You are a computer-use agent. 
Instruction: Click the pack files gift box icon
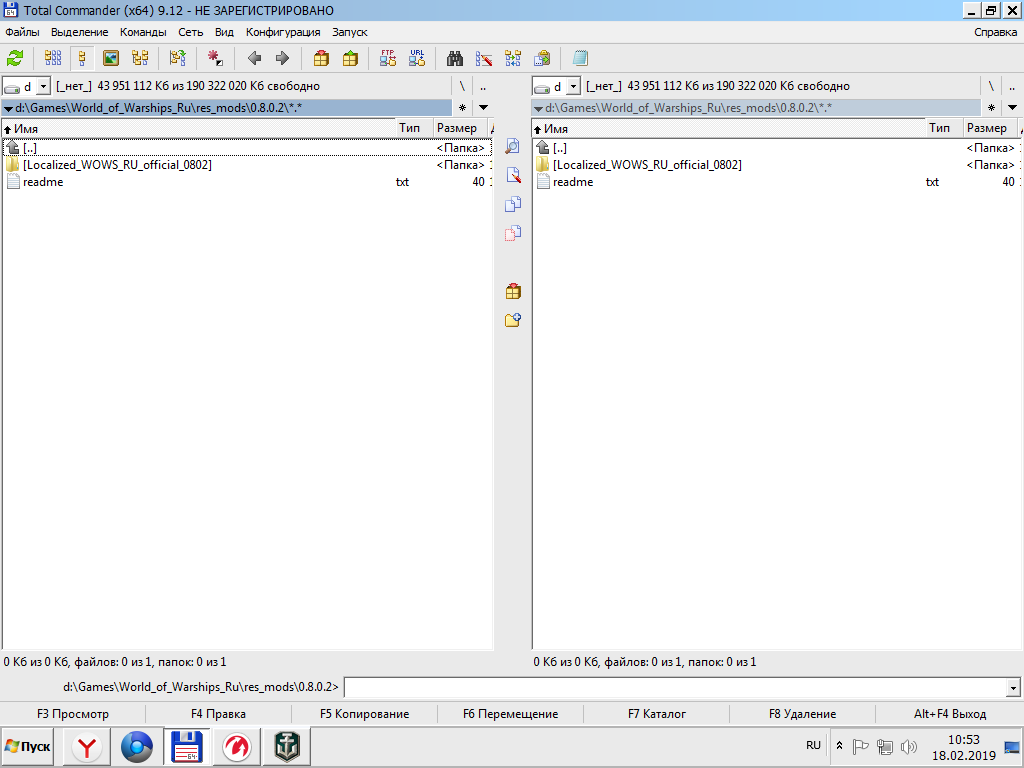(x=321, y=59)
